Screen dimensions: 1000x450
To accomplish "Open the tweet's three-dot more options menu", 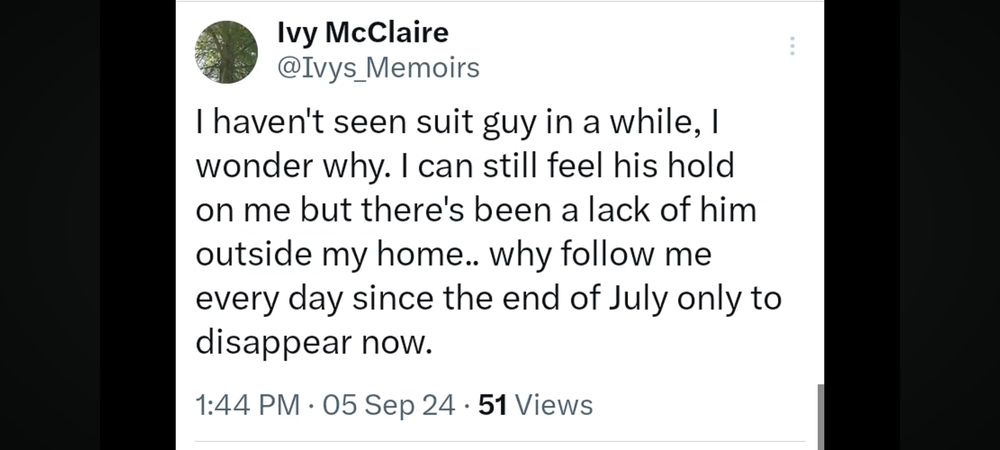I will (x=793, y=46).
